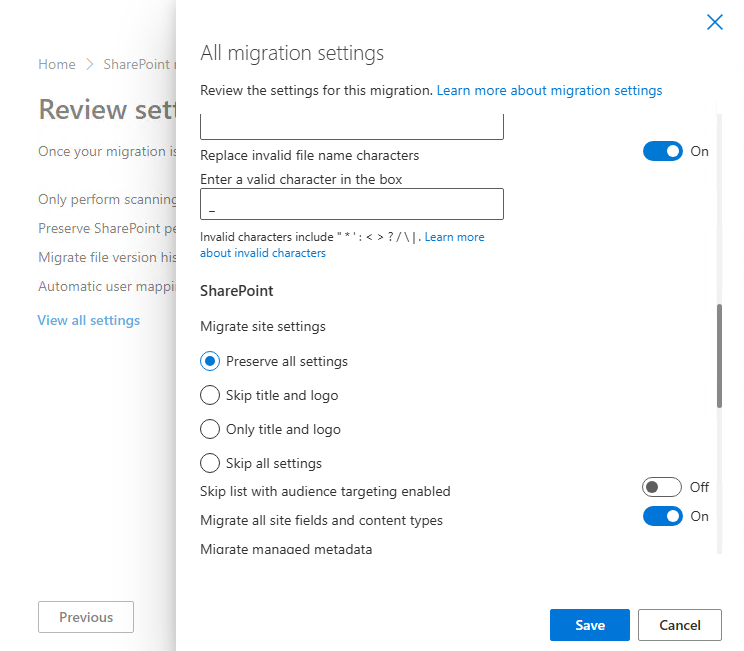Open Learn more about migration settings link
Image resolution: width=744 pixels, height=651 pixels.
pos(549,90)
